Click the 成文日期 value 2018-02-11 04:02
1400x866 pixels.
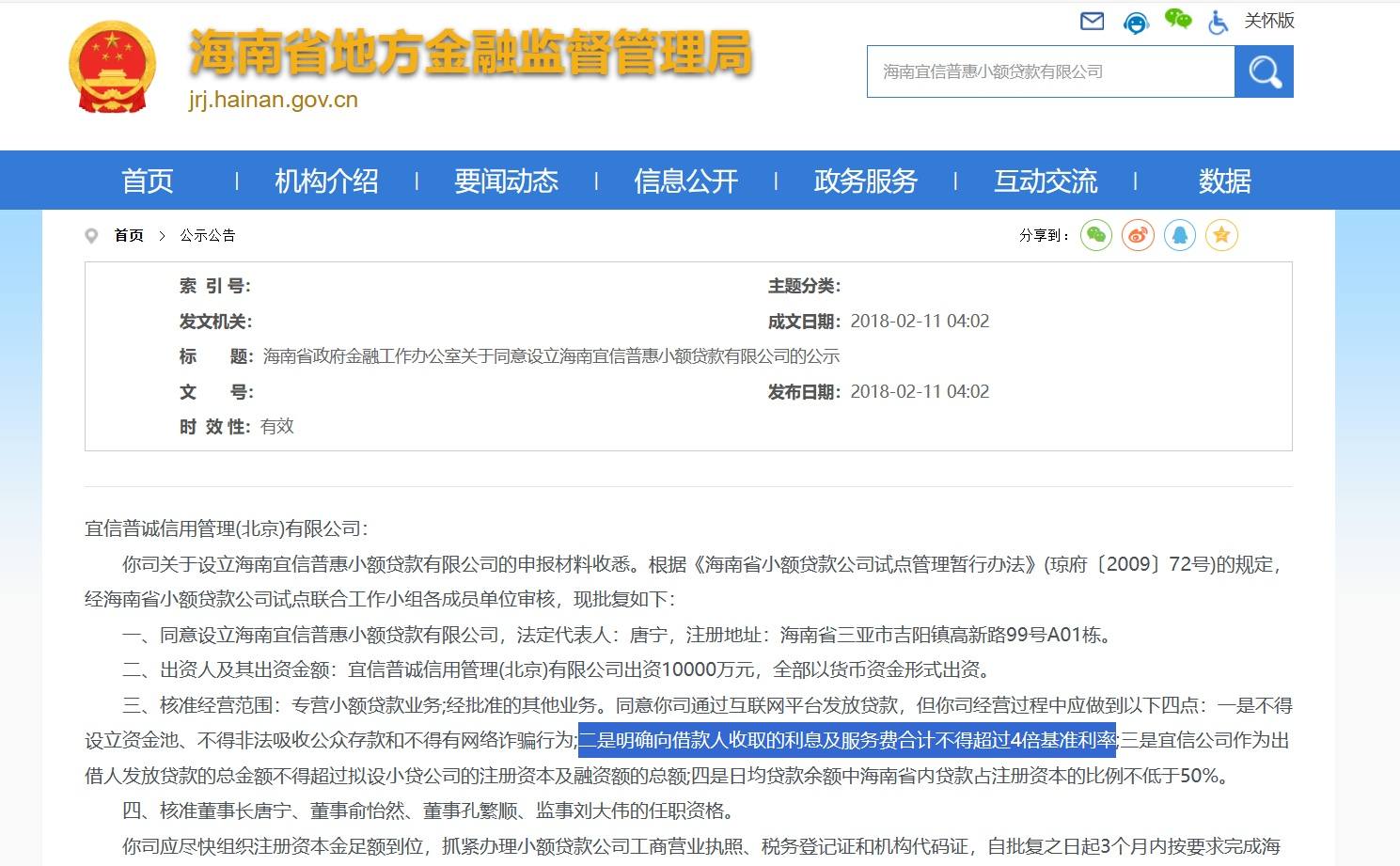pos(920,322)
